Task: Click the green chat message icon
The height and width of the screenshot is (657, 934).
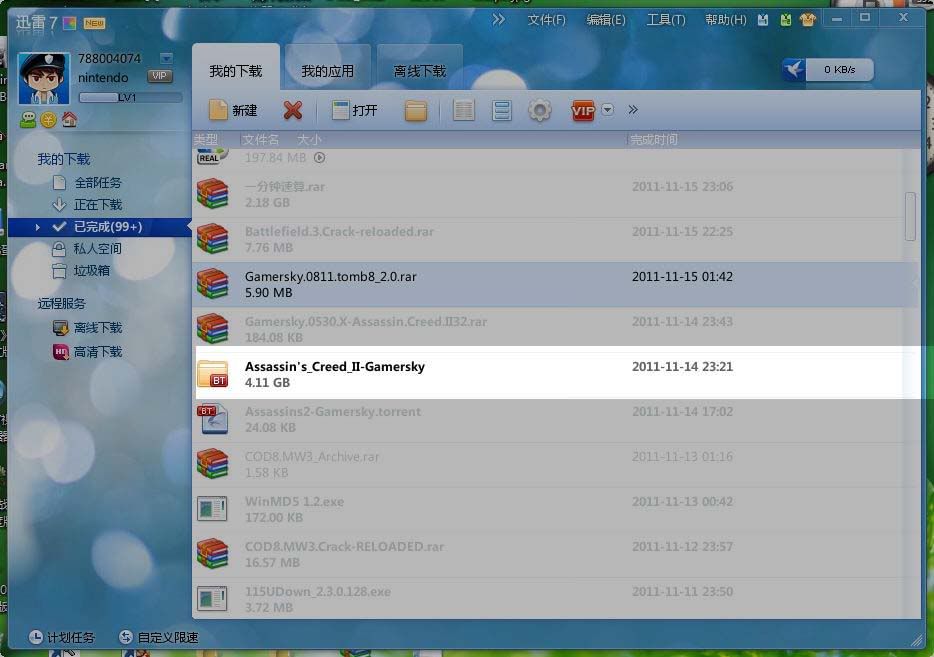Action: [x=28, y=120]
